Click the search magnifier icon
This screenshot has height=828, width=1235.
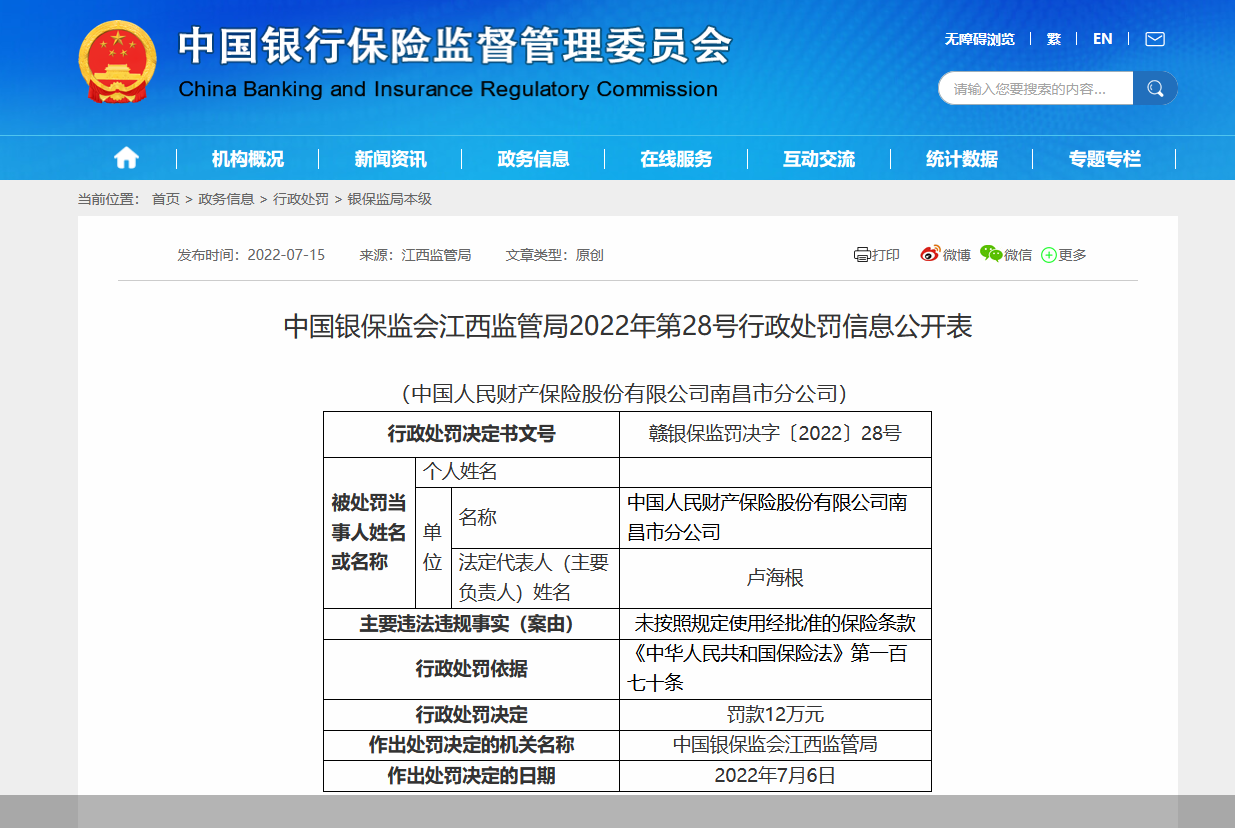1155,88
